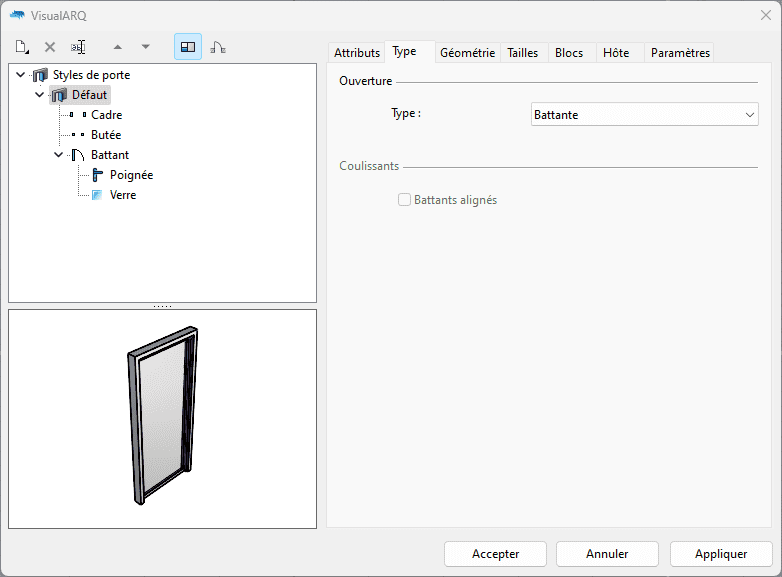Toggle the preview panel layout button
Viewport: 782px width, 577px height.
188,47
